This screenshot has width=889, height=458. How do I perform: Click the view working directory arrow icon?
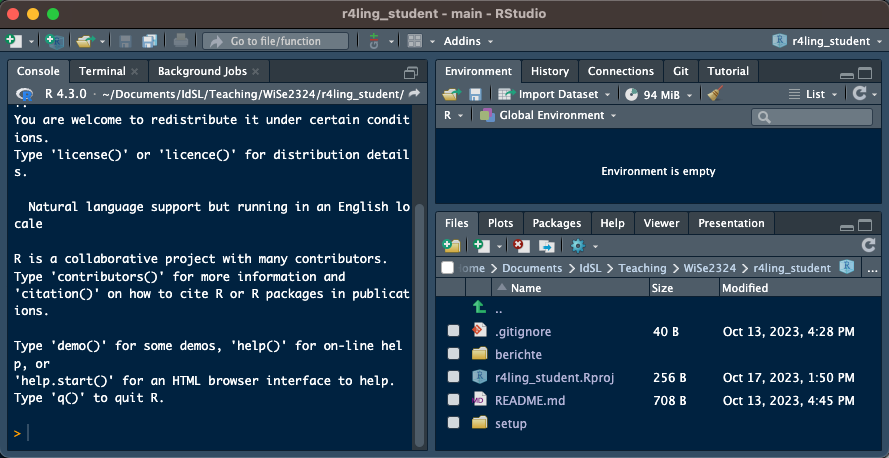[x=414, y=94]
